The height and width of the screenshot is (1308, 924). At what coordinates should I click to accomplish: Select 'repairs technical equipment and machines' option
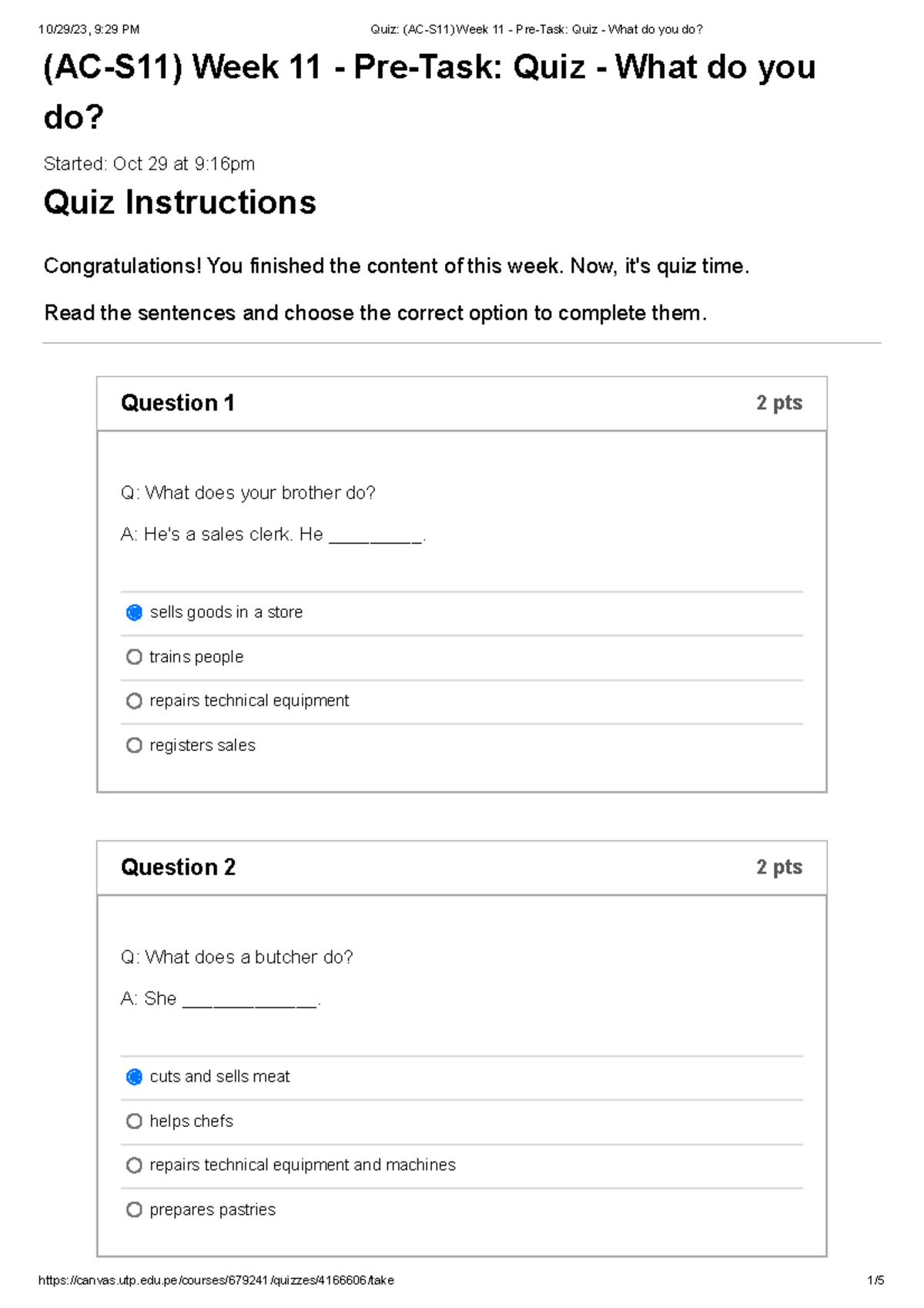[134, 1165]
